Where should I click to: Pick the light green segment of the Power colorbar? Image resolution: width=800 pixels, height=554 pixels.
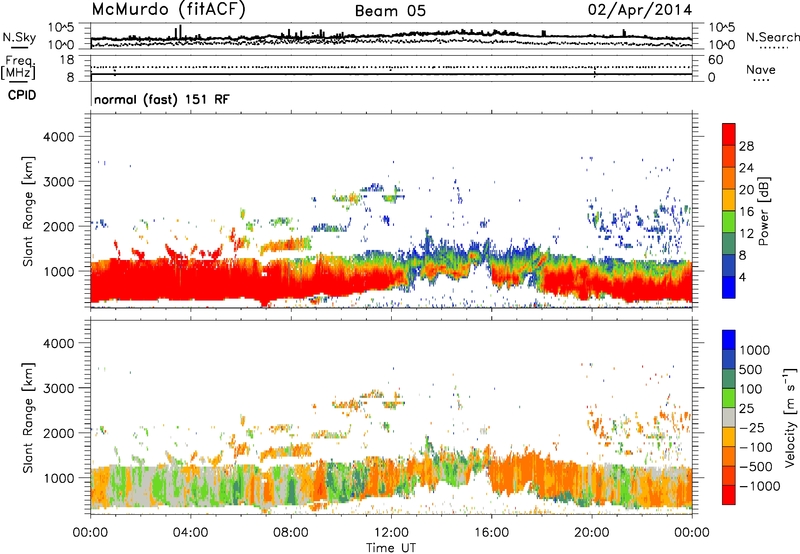click(x=729, y=222)
